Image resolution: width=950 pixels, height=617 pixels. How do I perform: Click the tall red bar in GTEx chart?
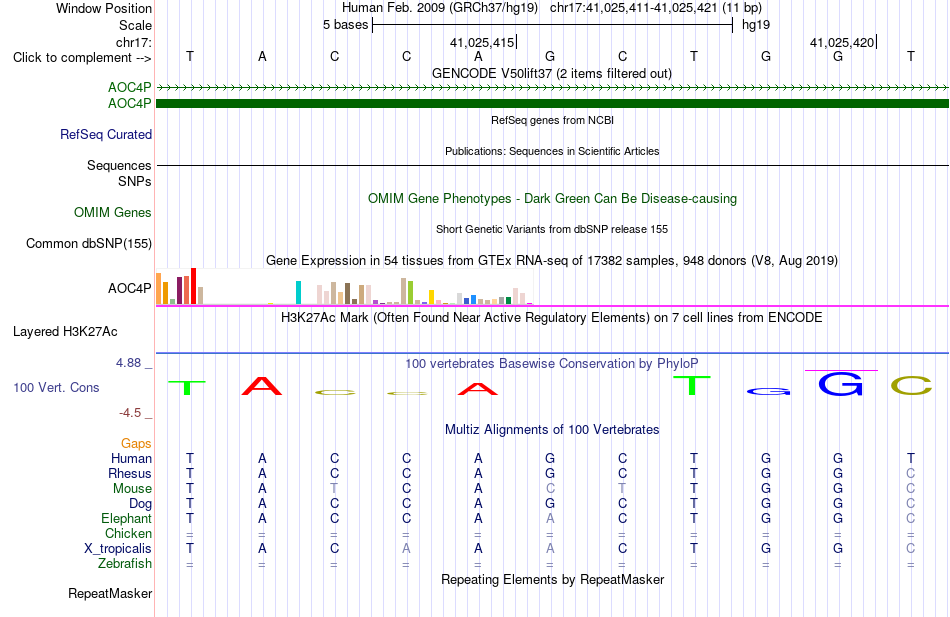point(193,286)
